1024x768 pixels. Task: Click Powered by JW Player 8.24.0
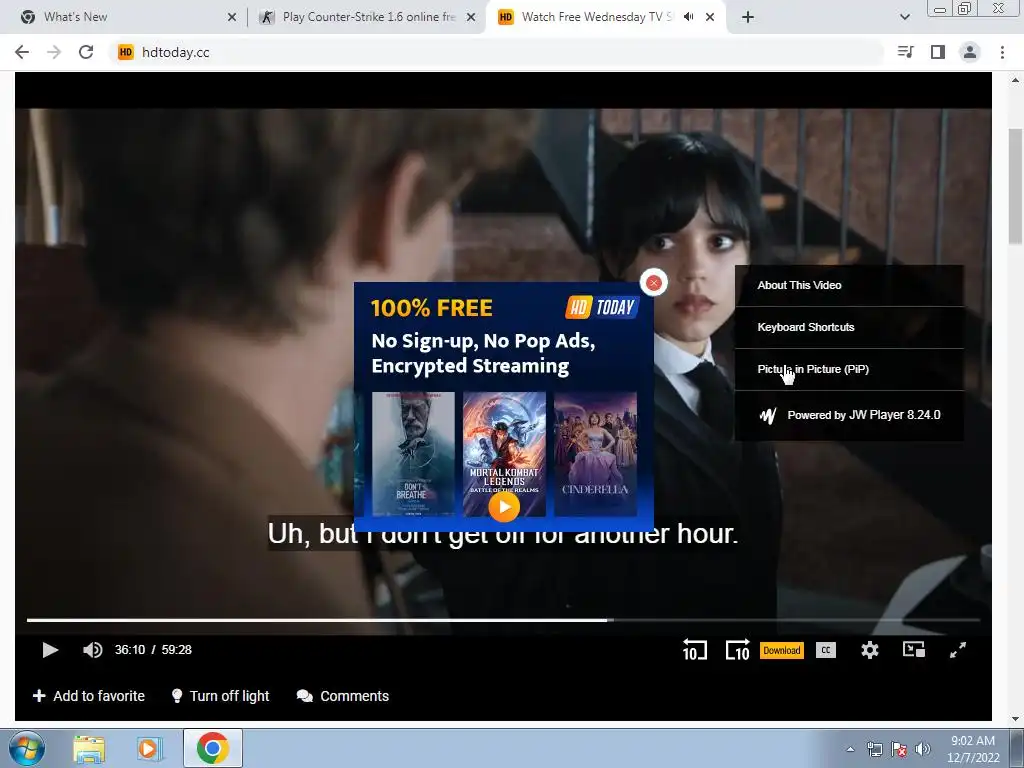click(849, 415)
